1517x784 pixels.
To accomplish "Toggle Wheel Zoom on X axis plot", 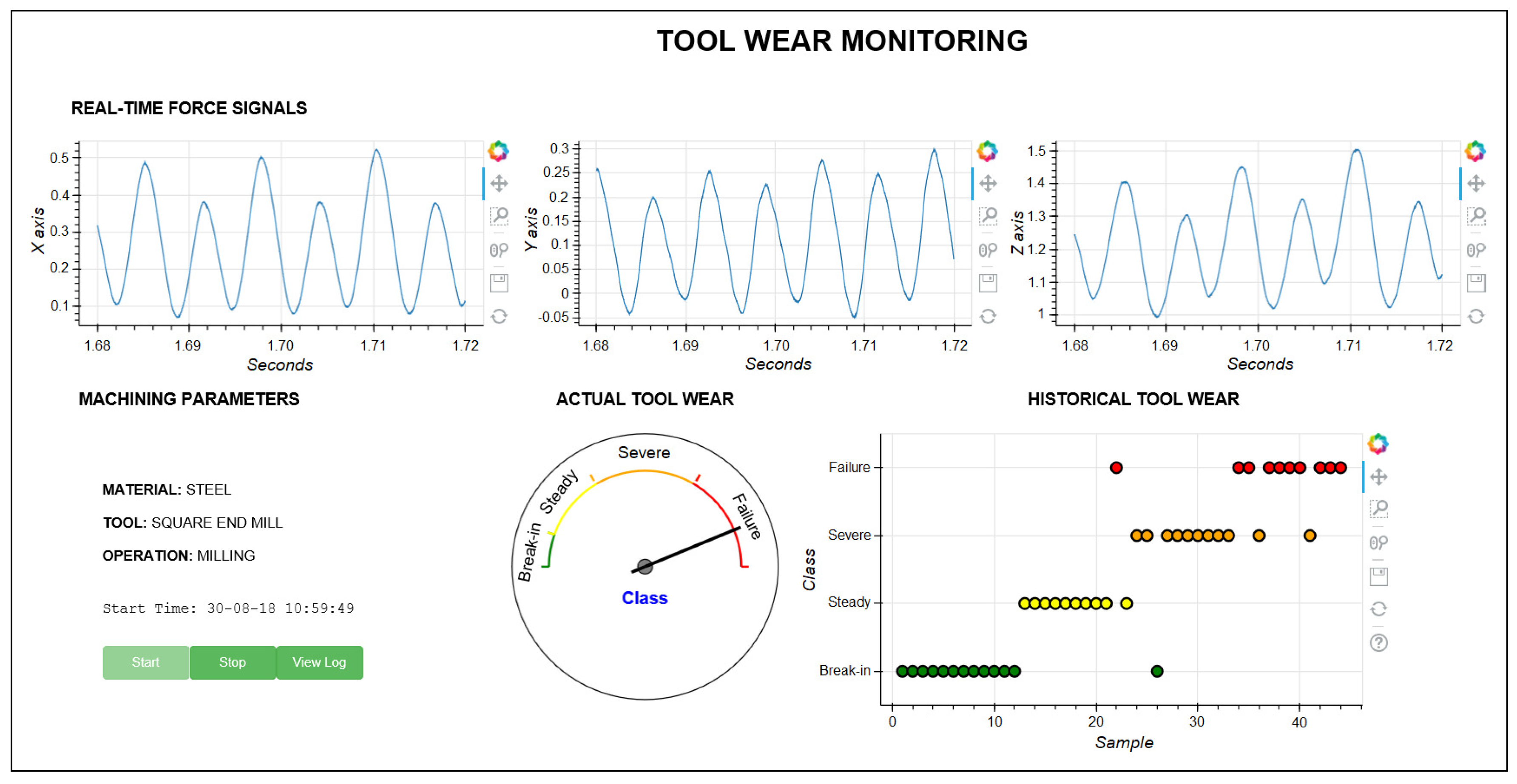I will [499, 250].
